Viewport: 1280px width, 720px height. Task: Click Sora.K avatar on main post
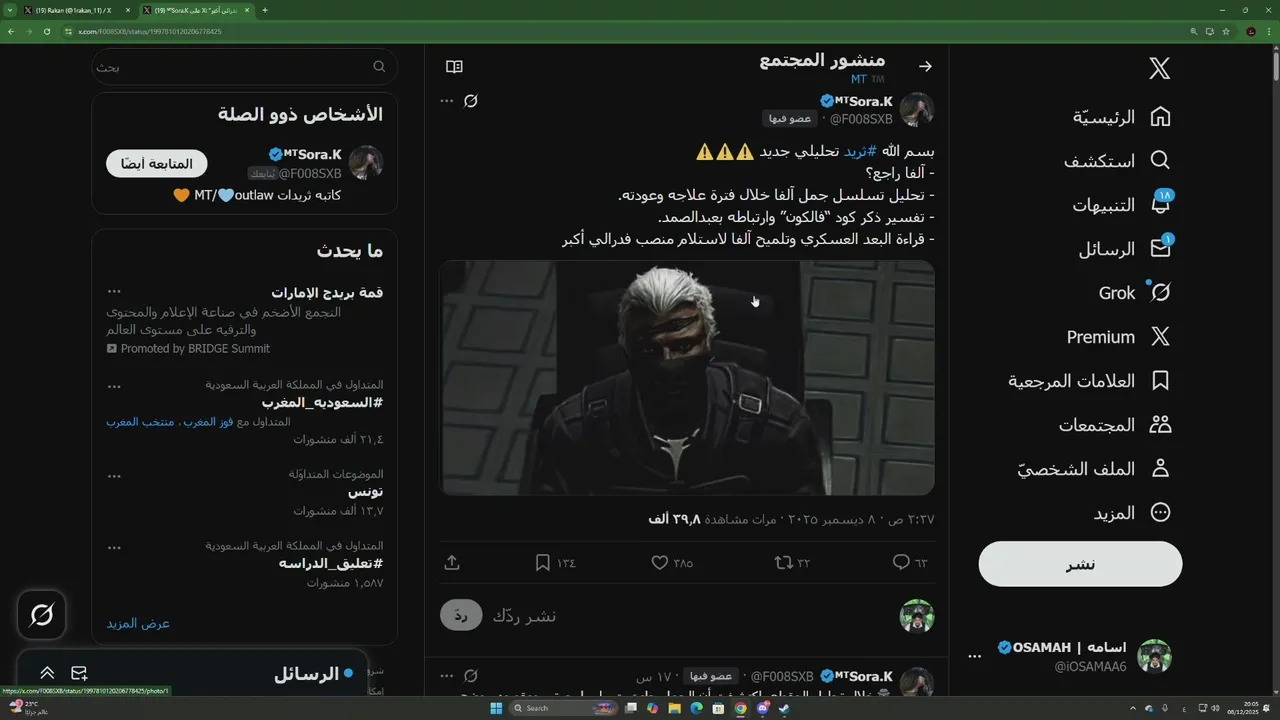click(917, 109)
